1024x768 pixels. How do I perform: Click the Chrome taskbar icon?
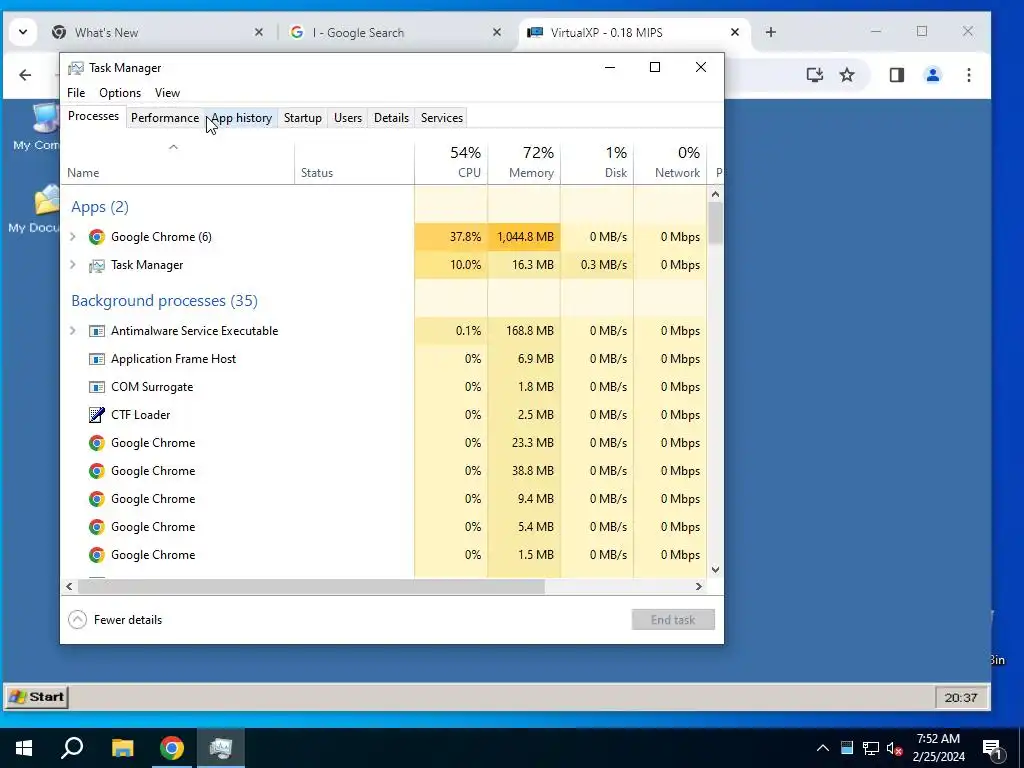click(172, 748)
